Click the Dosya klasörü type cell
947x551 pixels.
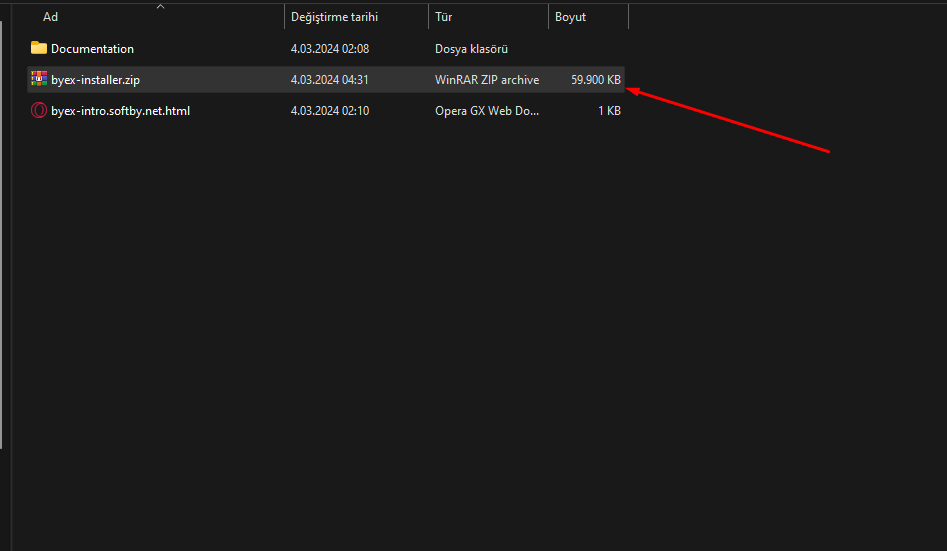coord(472,49)
